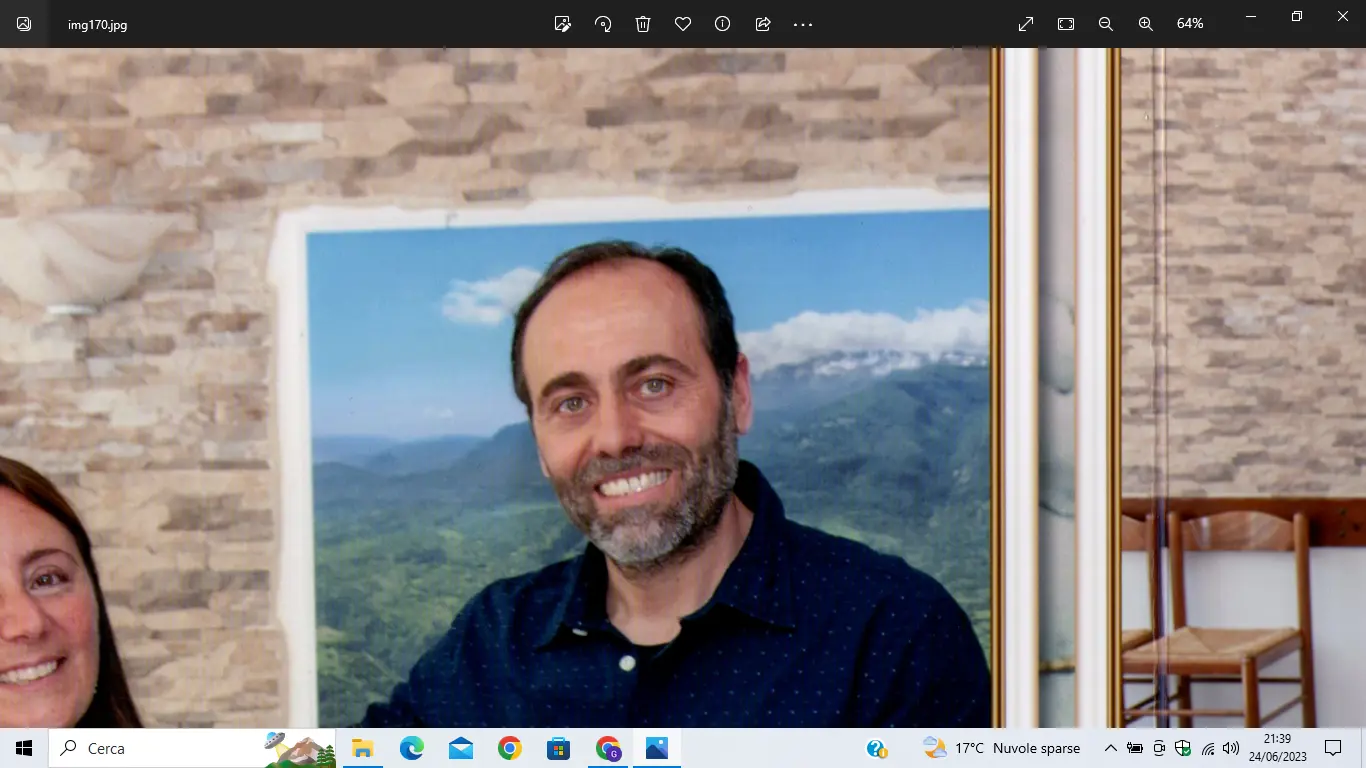Image resolution: width=1366 pixels, height=768 pixels.
Task: Open the Edit image tool
Action: coord(563,24)
